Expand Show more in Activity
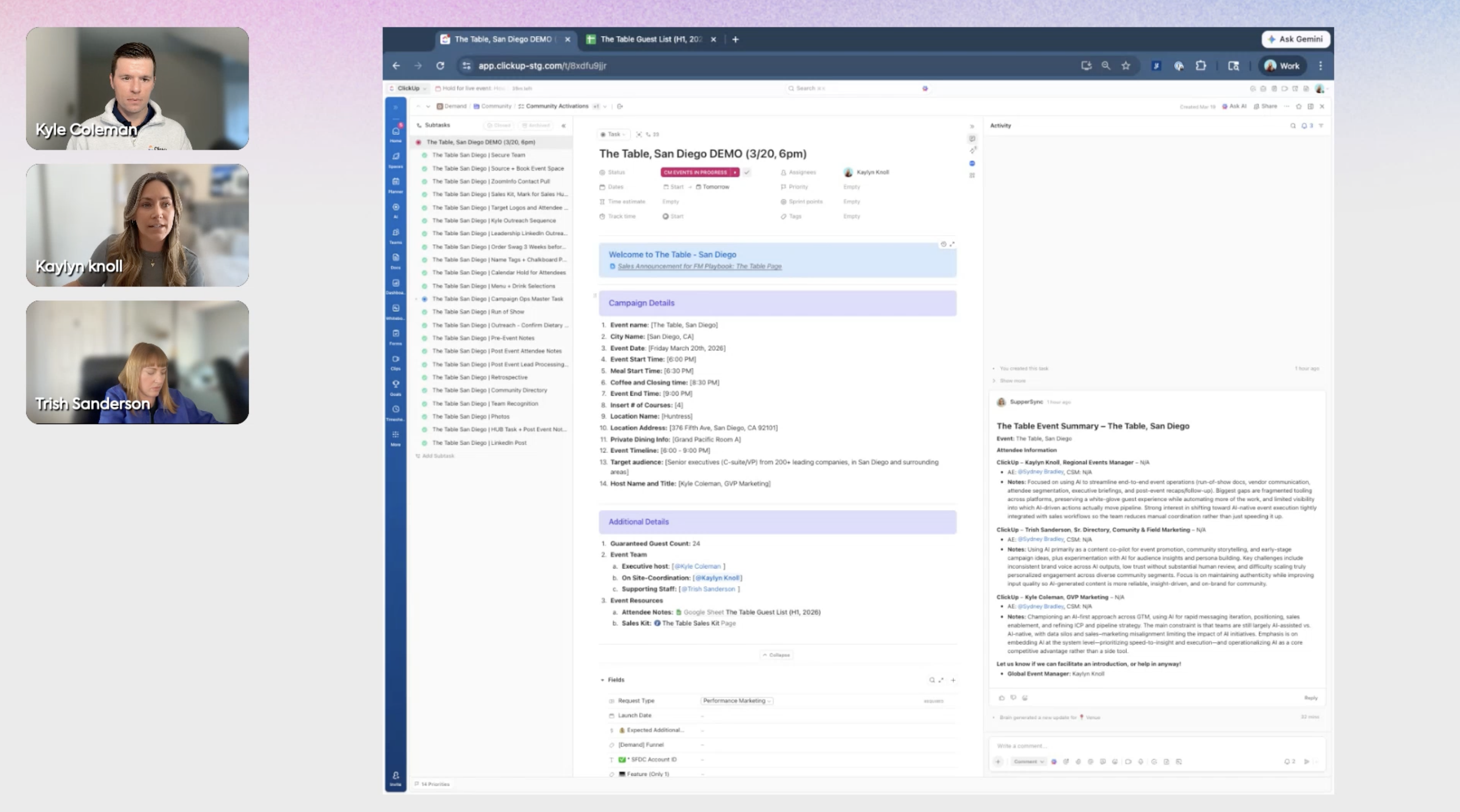 [1012, 381]
